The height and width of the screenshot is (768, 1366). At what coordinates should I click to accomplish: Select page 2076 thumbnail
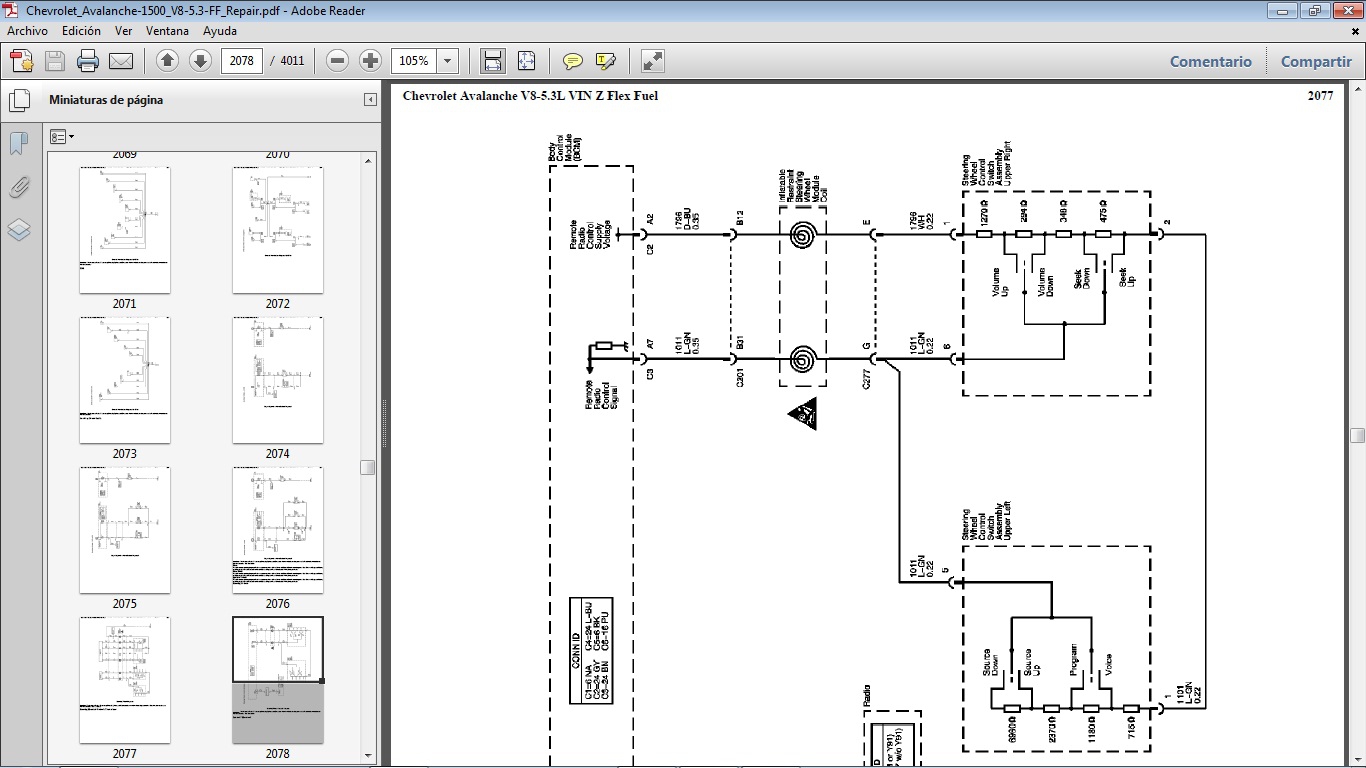[x=278, y=530]
